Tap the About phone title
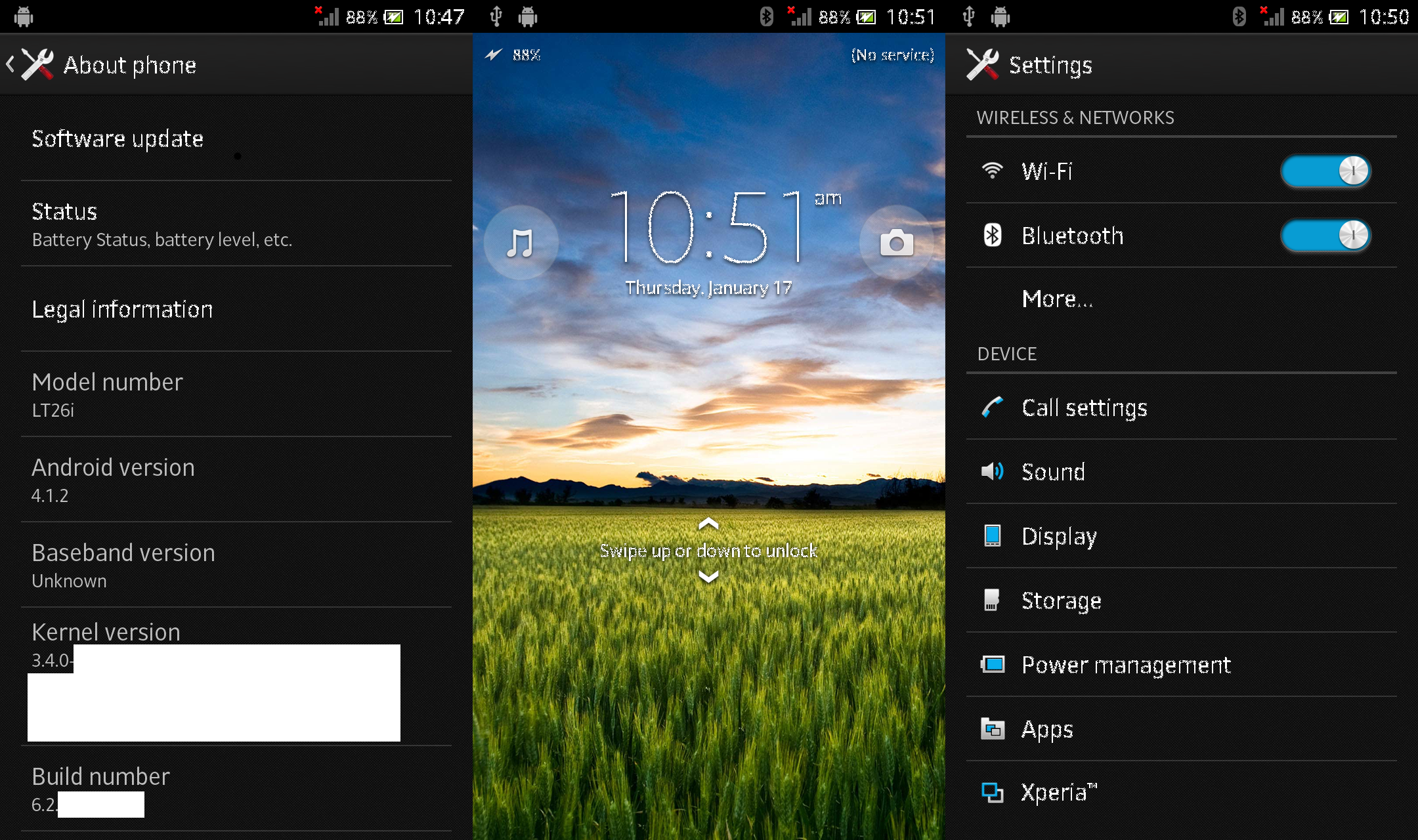This screenshot has width=1418, height=840. pos(130,65)
